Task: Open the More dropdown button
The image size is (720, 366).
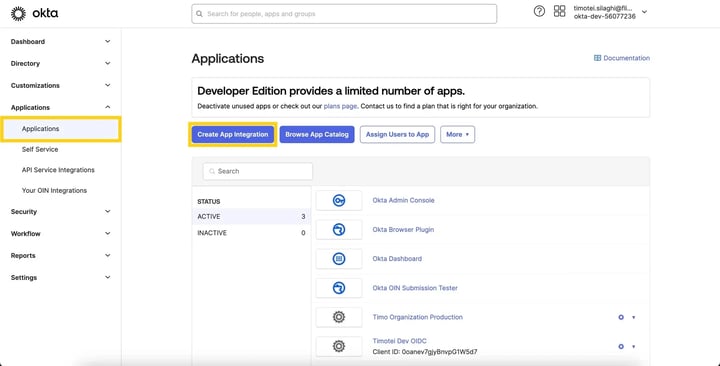Action: click(457, 135)
